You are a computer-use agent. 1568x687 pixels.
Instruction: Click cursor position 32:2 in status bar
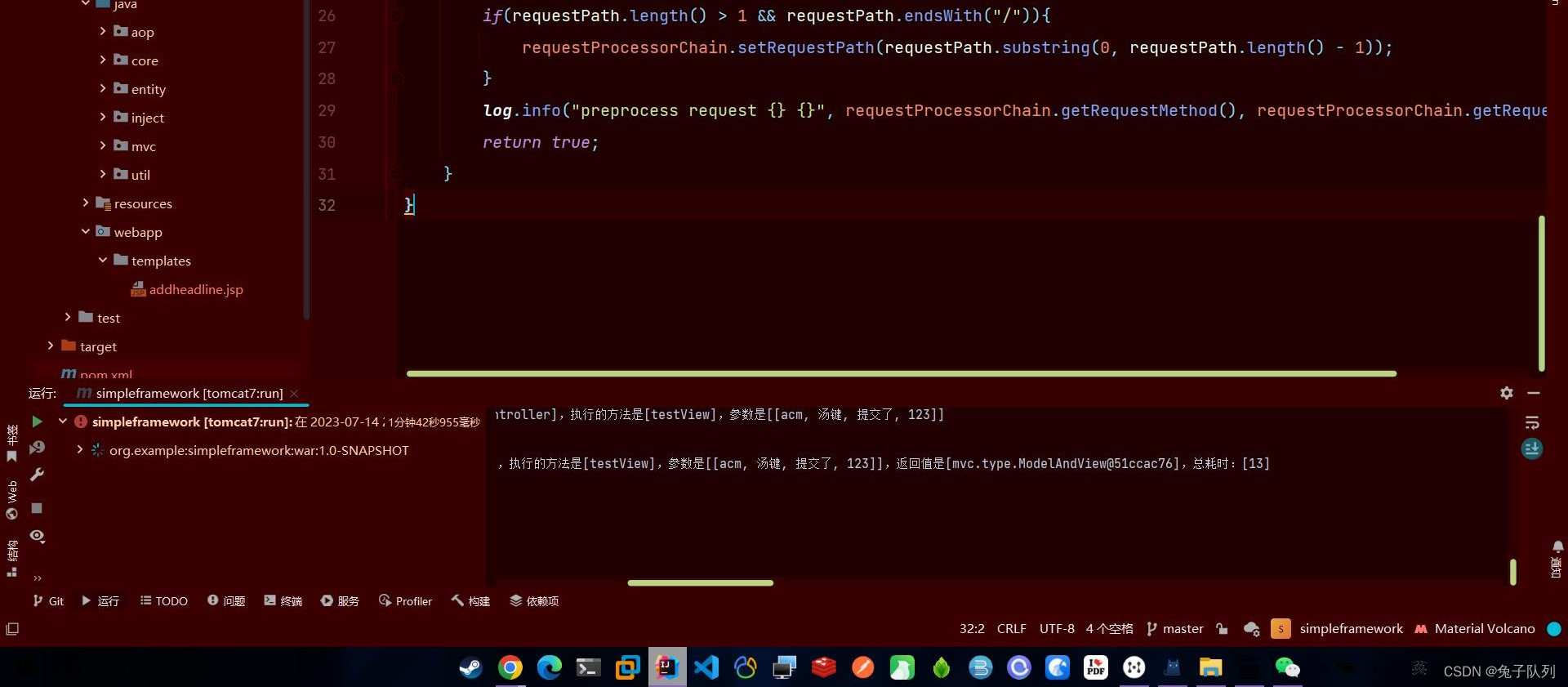click(972, 628)
